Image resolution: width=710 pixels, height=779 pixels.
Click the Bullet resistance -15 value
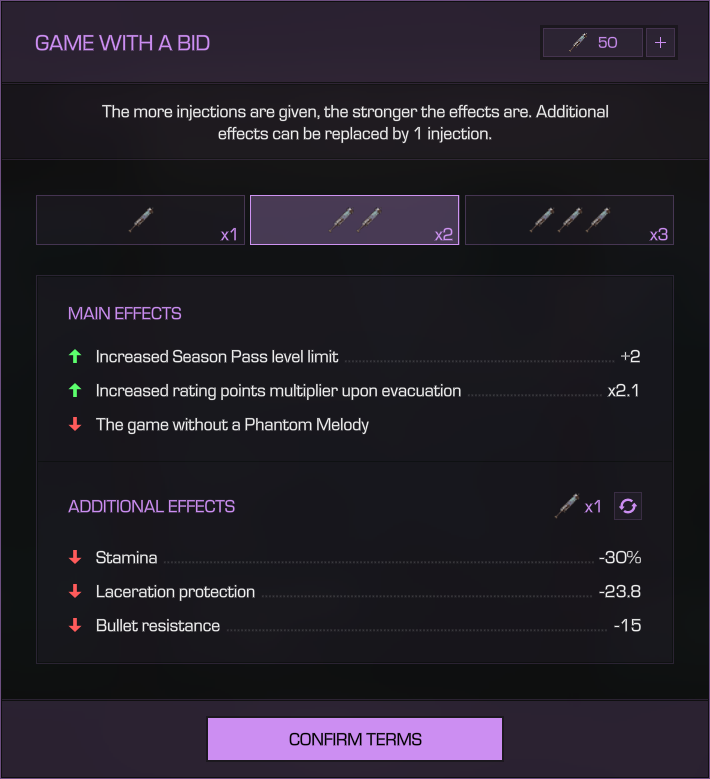[627, 626]
